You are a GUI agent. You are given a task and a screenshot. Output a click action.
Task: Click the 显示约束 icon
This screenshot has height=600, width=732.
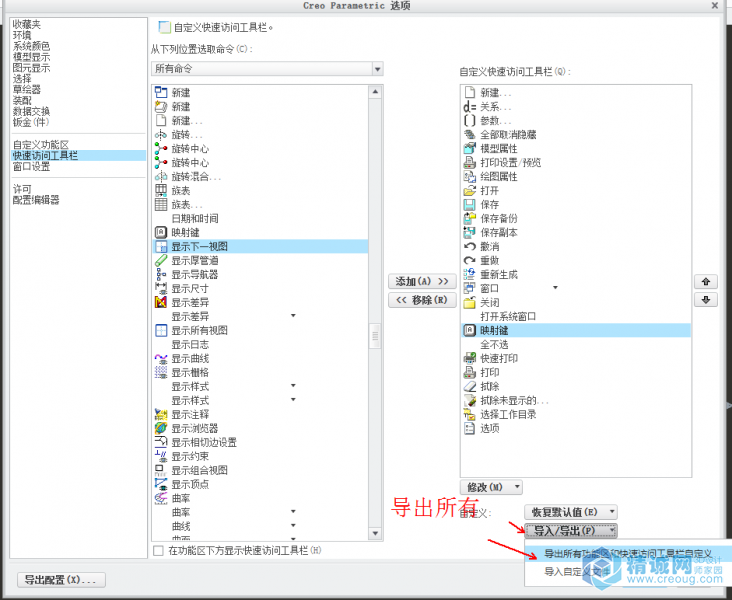pos(161,456)
